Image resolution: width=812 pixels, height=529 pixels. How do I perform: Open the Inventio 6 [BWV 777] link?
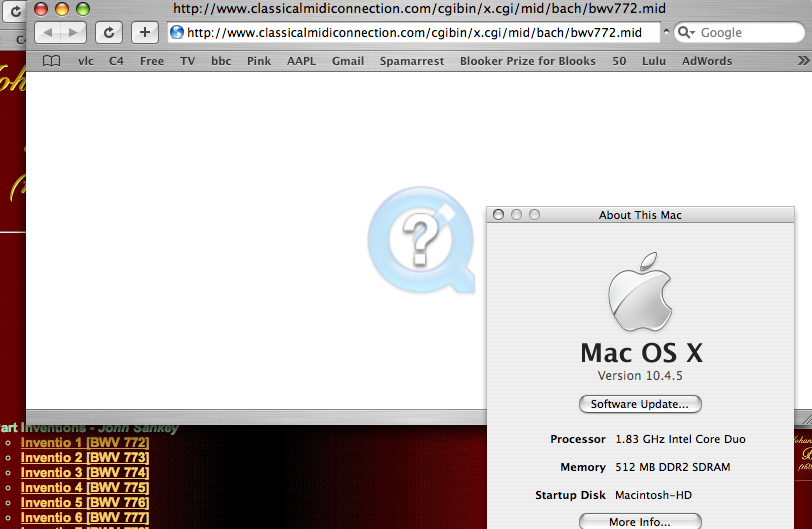coord(85,518)
